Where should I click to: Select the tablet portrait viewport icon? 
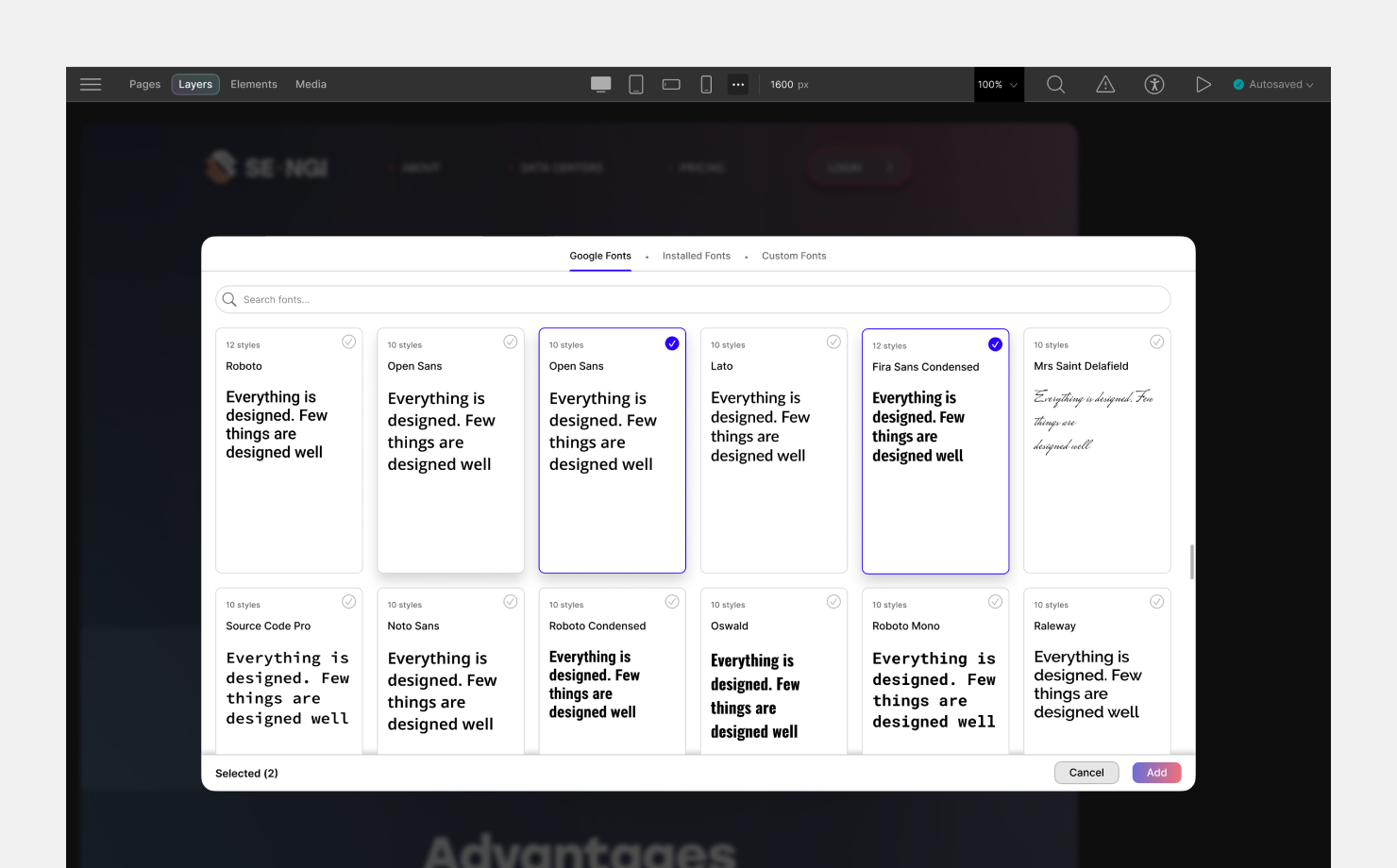pos(636,84)
